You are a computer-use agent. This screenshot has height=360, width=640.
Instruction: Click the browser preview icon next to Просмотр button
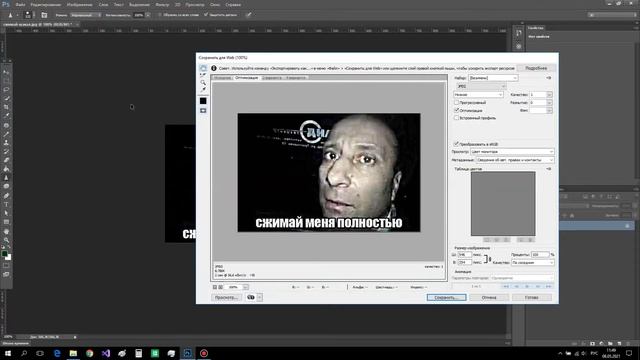click(x=251, y=298)
